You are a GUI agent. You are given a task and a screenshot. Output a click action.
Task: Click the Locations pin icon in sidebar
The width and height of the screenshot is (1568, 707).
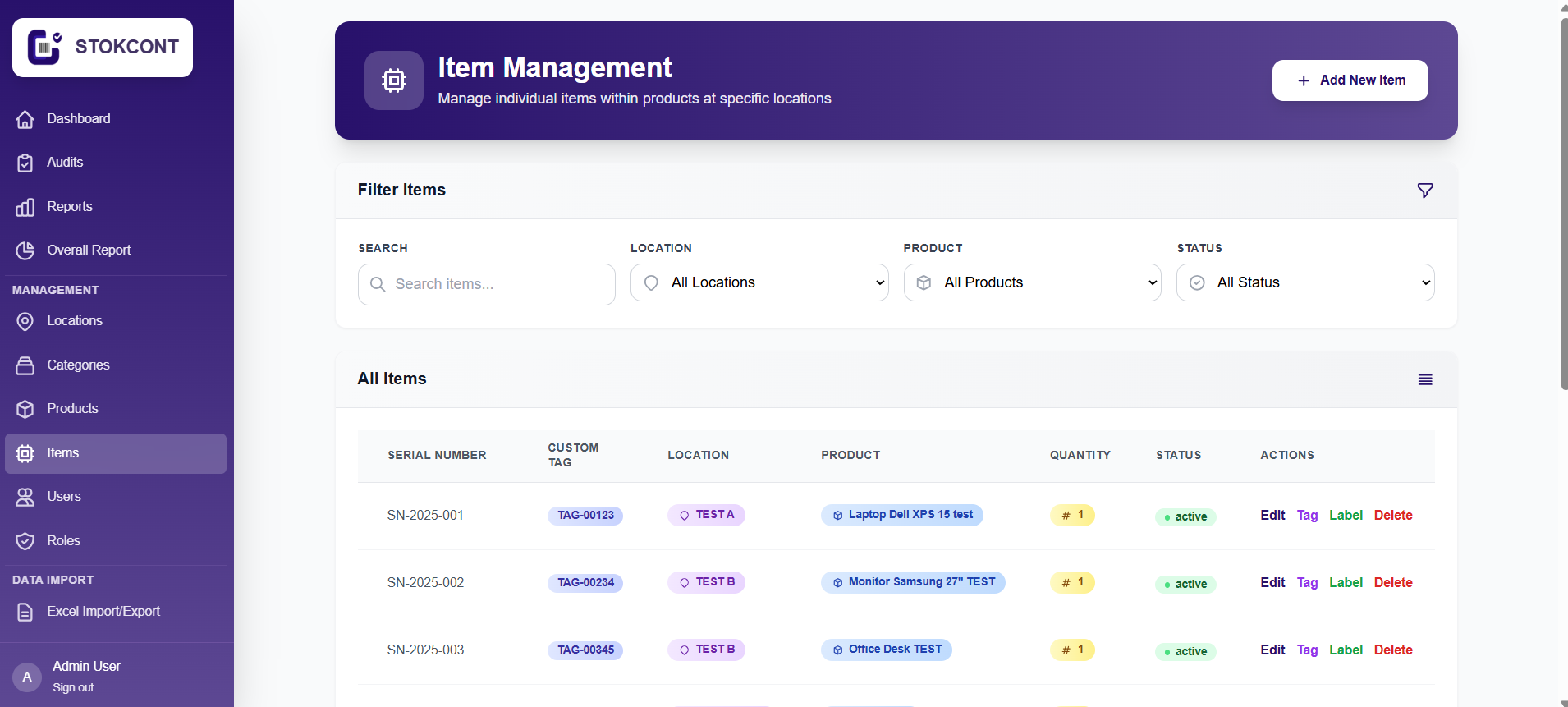(25, 321)
